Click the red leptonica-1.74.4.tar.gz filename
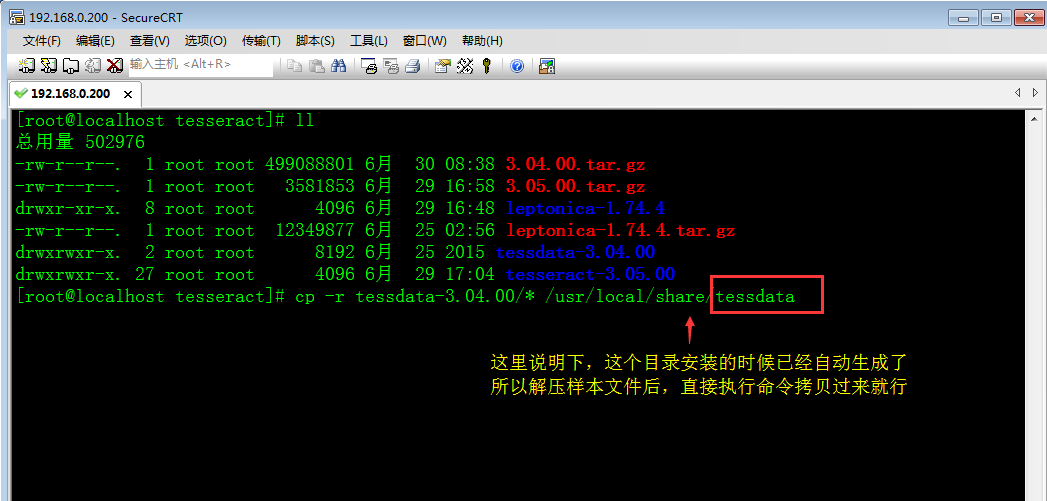 click(x=620, y=230)
